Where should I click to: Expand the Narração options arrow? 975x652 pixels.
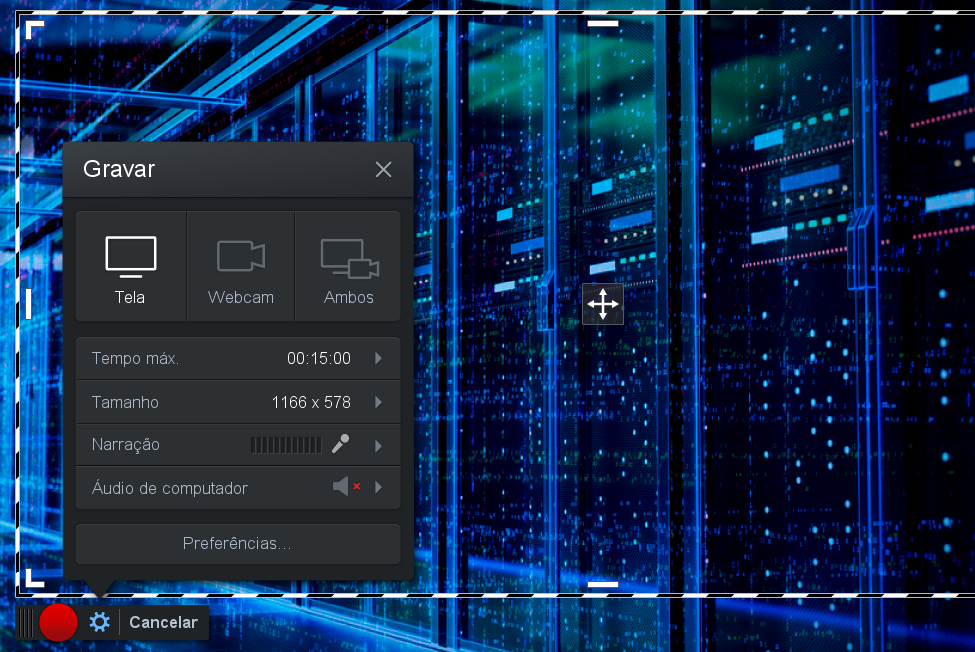pyautogui.click(x=379, y=445)
